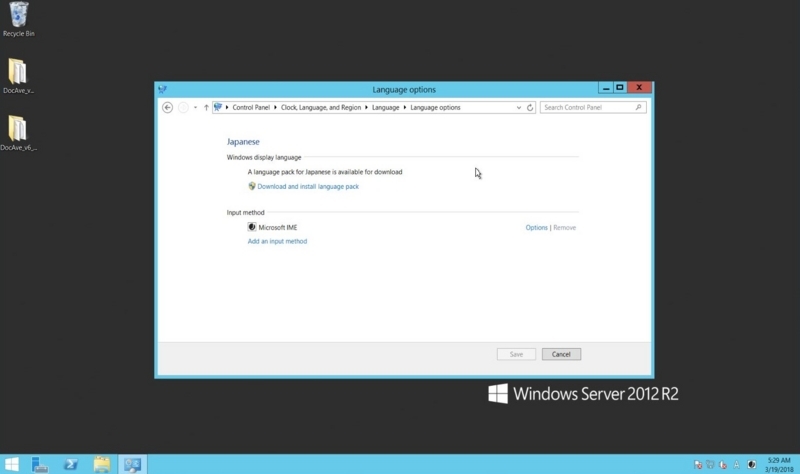Open the Recycle Bin desktop icon
Image resolution: width=800 pixels, height=474 pixels.
tap(18, 19)
